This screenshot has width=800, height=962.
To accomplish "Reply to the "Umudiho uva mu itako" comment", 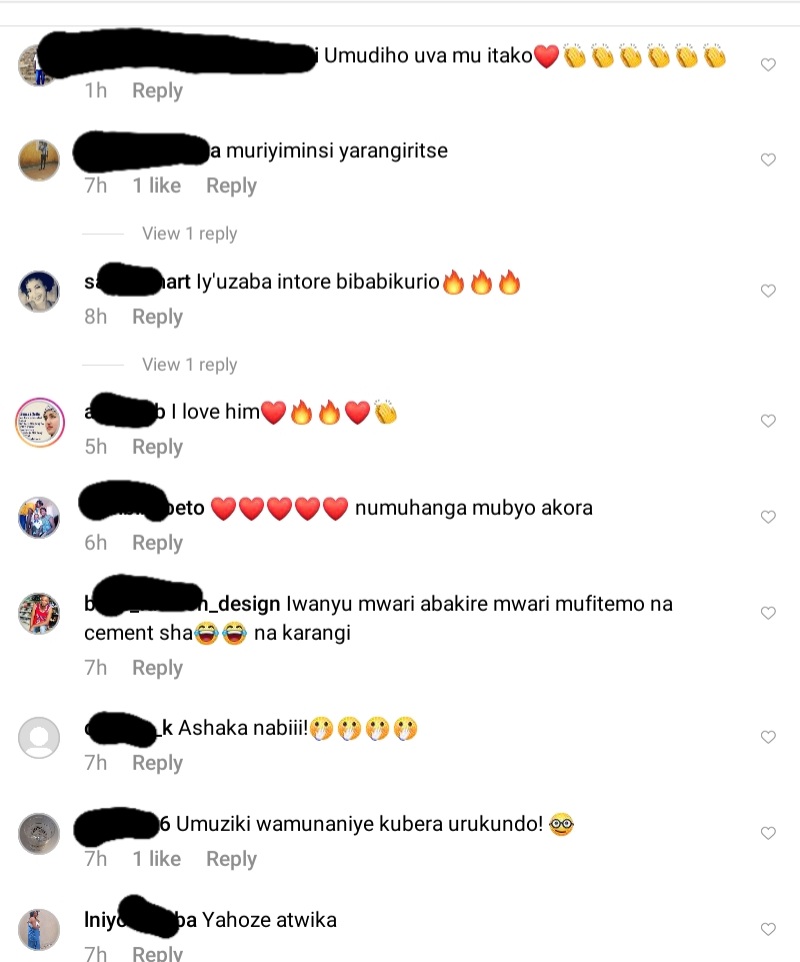I will click(158, 91).
